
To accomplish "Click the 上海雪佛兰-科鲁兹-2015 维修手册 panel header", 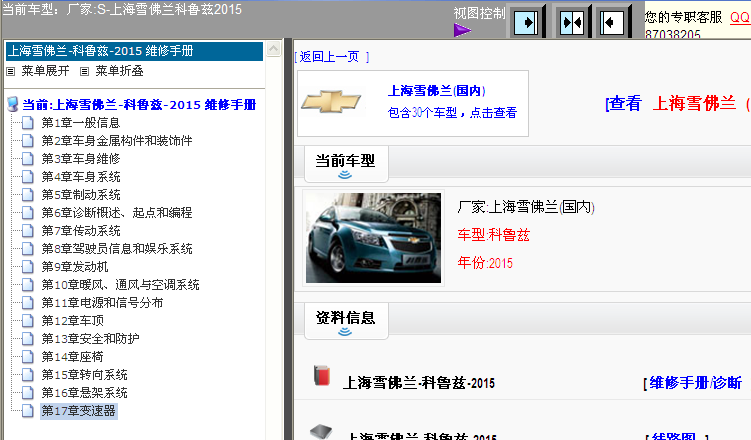I will click(135, 51).
